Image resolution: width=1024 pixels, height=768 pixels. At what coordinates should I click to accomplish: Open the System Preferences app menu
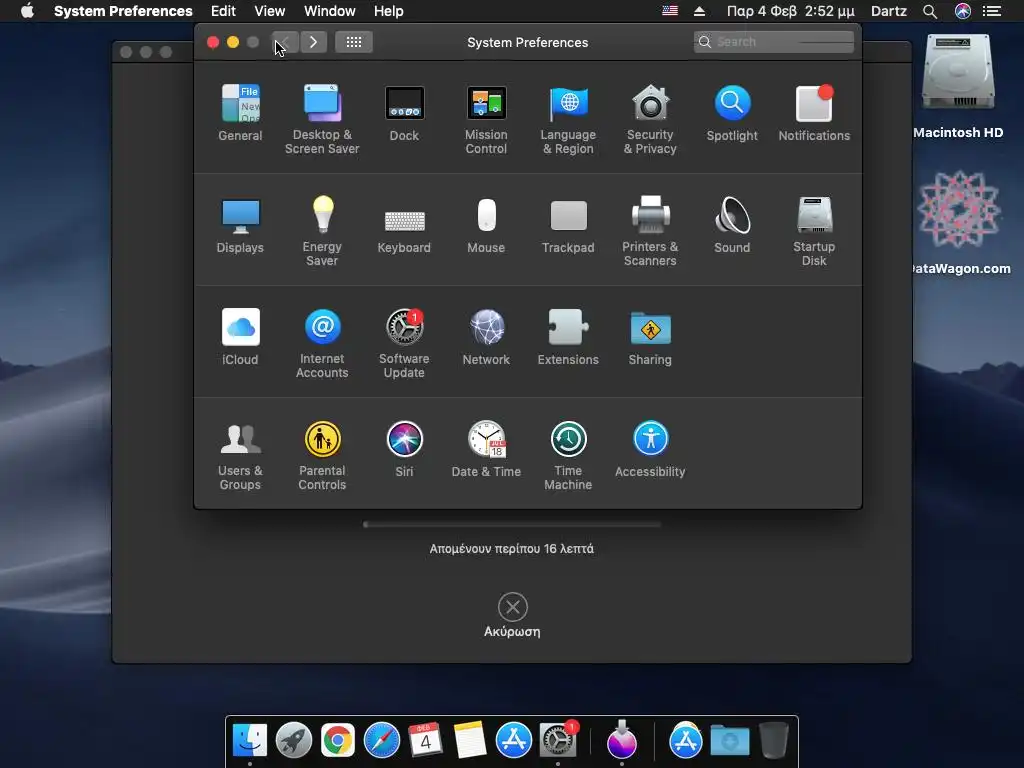pos(123,11)
